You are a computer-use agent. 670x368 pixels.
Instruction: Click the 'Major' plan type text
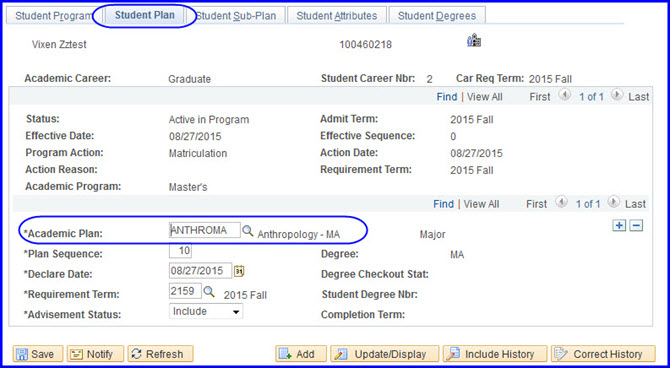pos(432,235)
